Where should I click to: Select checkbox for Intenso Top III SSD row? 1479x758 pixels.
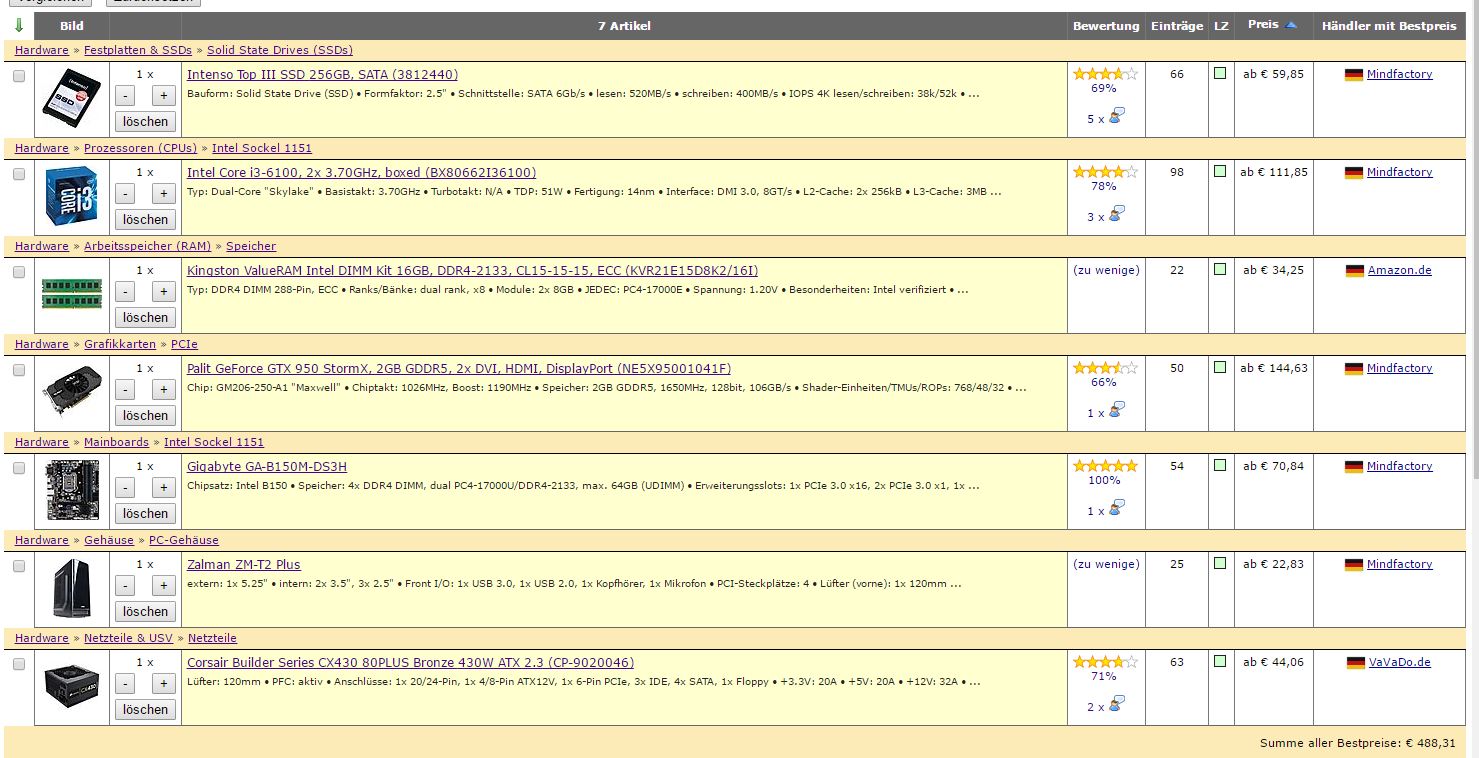[19, 75]
